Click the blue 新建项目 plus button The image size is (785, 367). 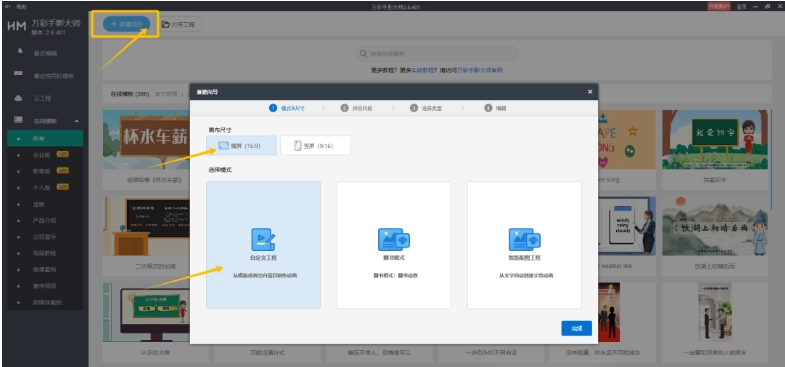[126, 24]
